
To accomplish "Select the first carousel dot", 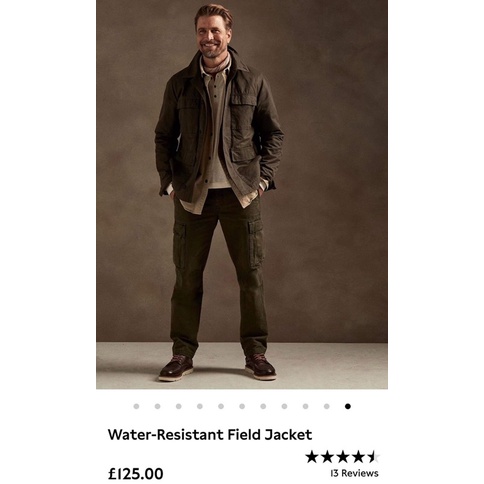I will (136, 406).
